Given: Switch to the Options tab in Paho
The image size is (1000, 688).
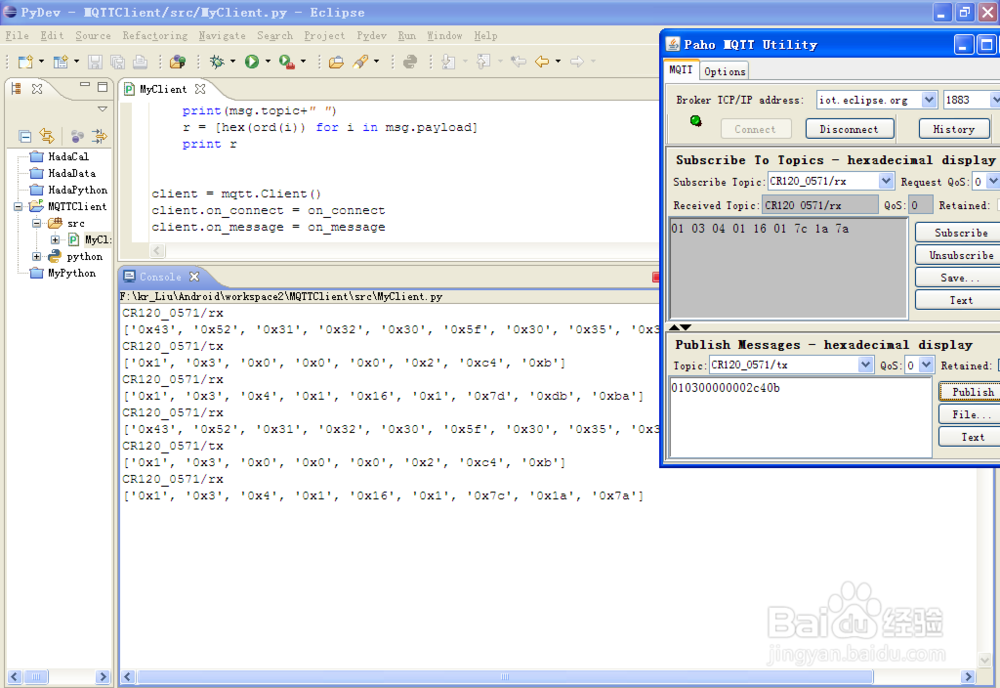Looking at the screenshot, I should [x=724, y=71].
